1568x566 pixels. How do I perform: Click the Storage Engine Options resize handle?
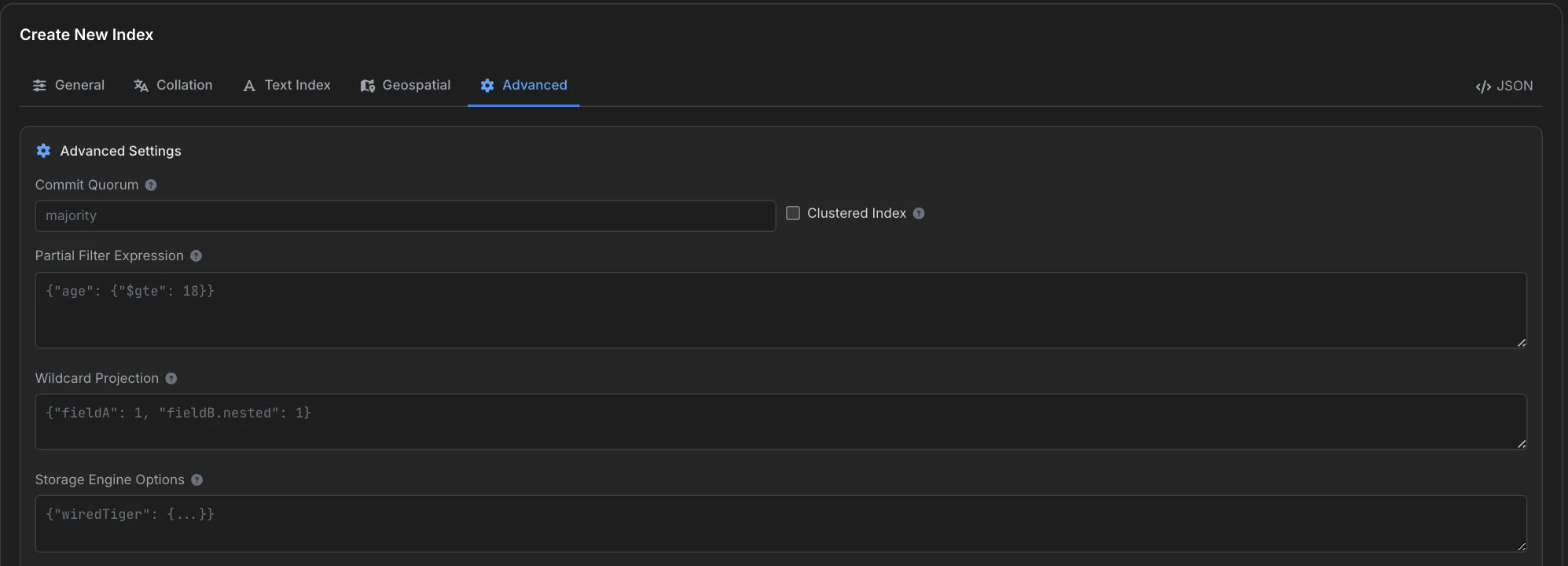(x=1522, y=546)
